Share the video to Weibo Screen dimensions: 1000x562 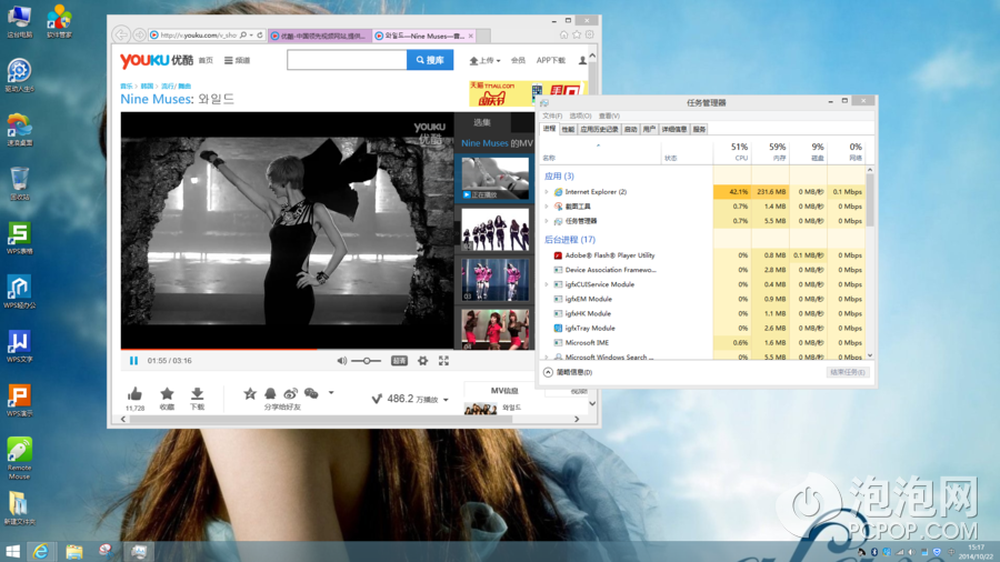point(291,394)
